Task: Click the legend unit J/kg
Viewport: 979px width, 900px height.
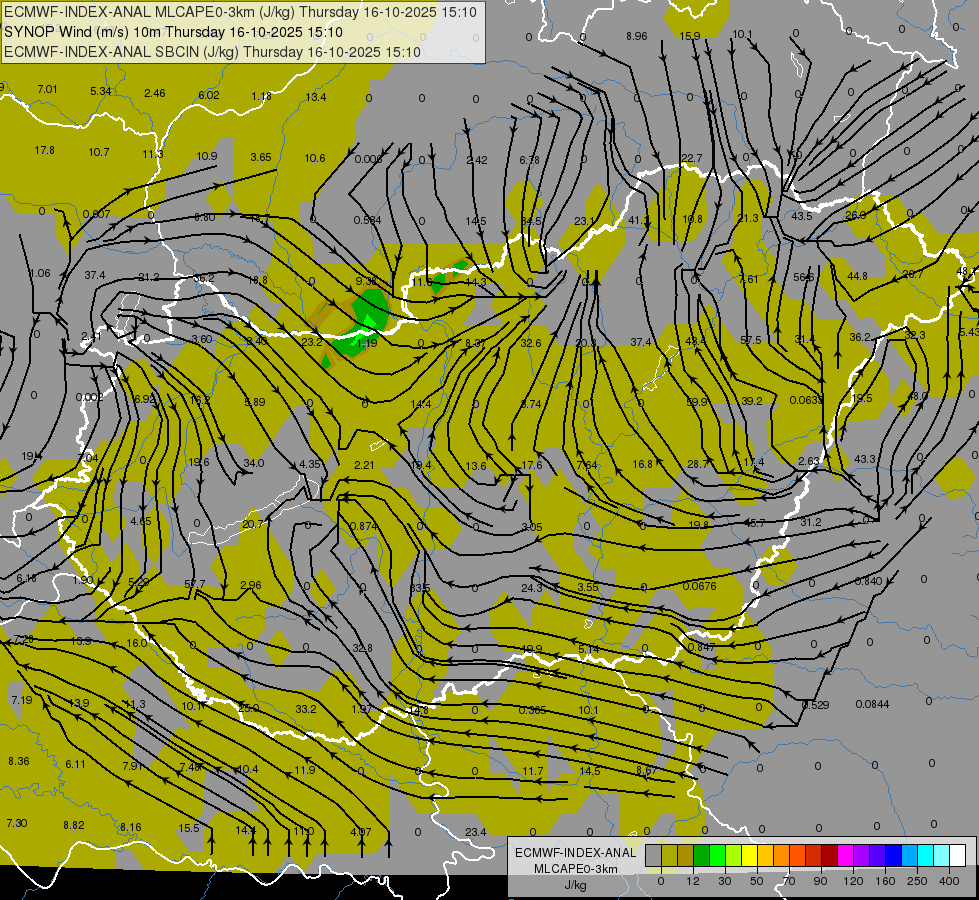Action: tap(575, 885)
